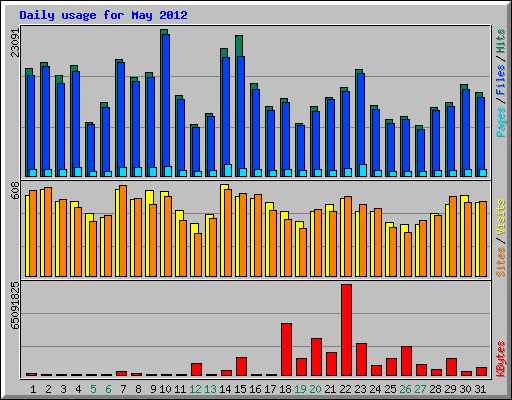Select the day 28 axis label
The height and width of the screenshot is (400, 512).
pyautogui.click(x=435, y=389)
